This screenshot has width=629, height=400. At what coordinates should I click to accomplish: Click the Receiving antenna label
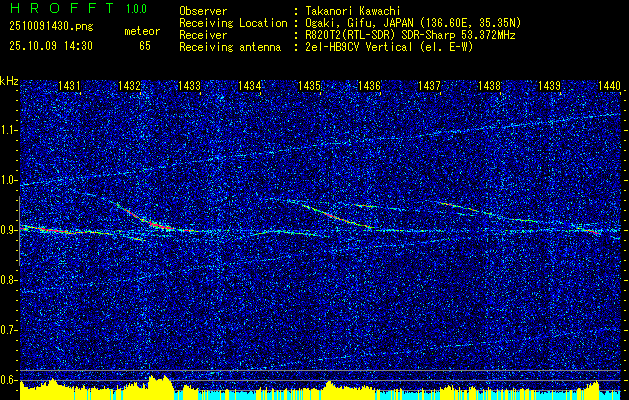tap(230, 47)
